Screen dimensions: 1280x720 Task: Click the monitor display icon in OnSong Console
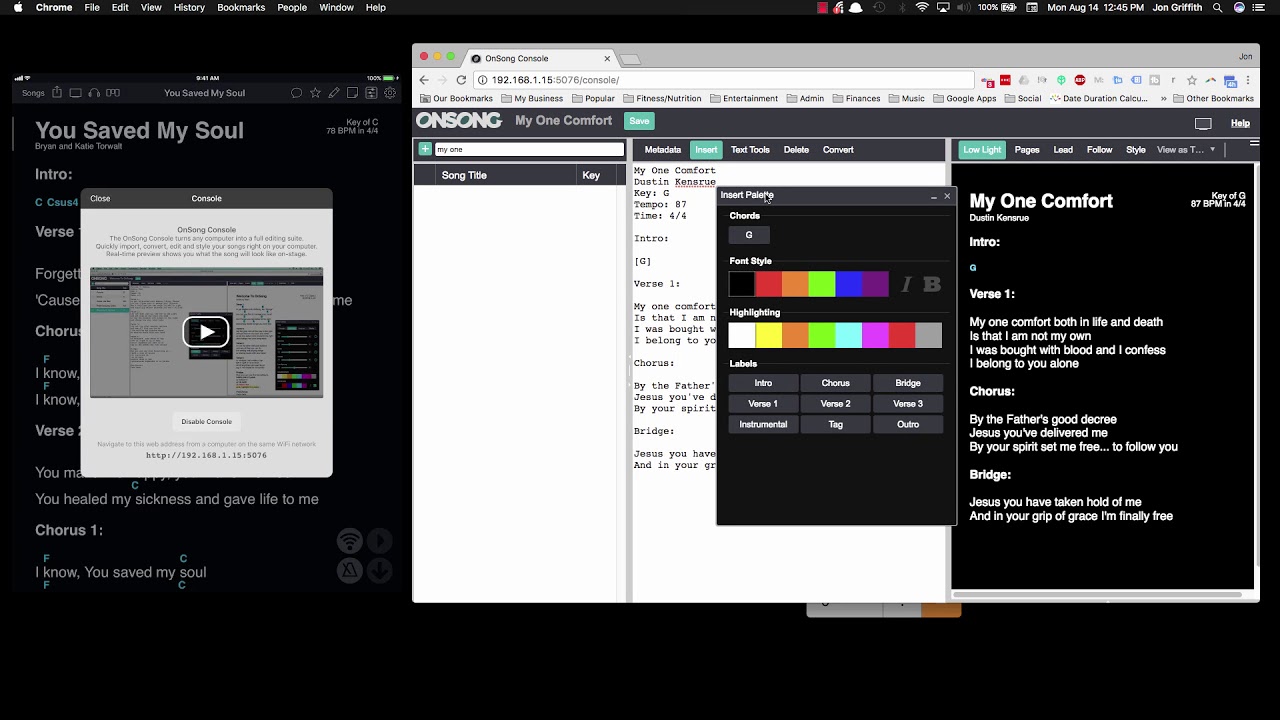click(1203, 123)
